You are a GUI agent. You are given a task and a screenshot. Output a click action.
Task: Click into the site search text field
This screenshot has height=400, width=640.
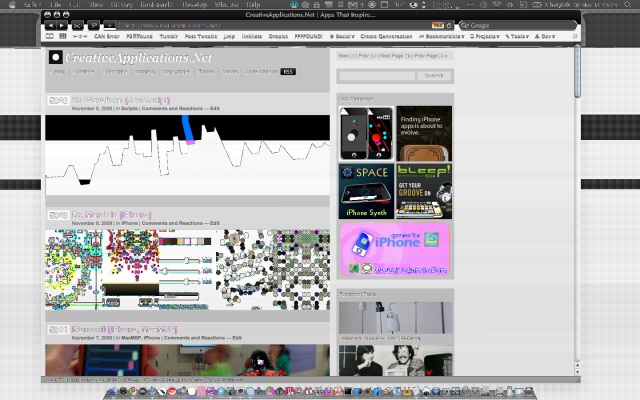point(377,76)
